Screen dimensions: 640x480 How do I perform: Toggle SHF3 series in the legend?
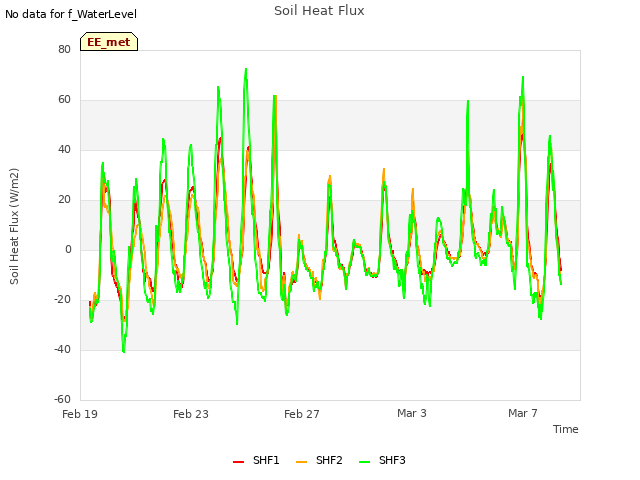pos(382,460)
